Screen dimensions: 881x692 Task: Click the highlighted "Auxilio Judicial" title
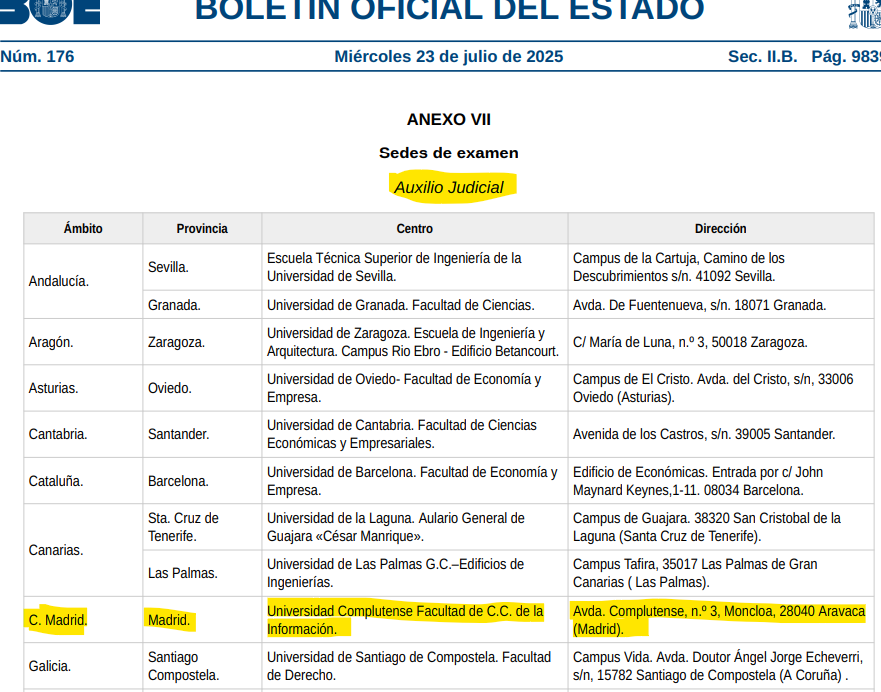click(449, 187)
